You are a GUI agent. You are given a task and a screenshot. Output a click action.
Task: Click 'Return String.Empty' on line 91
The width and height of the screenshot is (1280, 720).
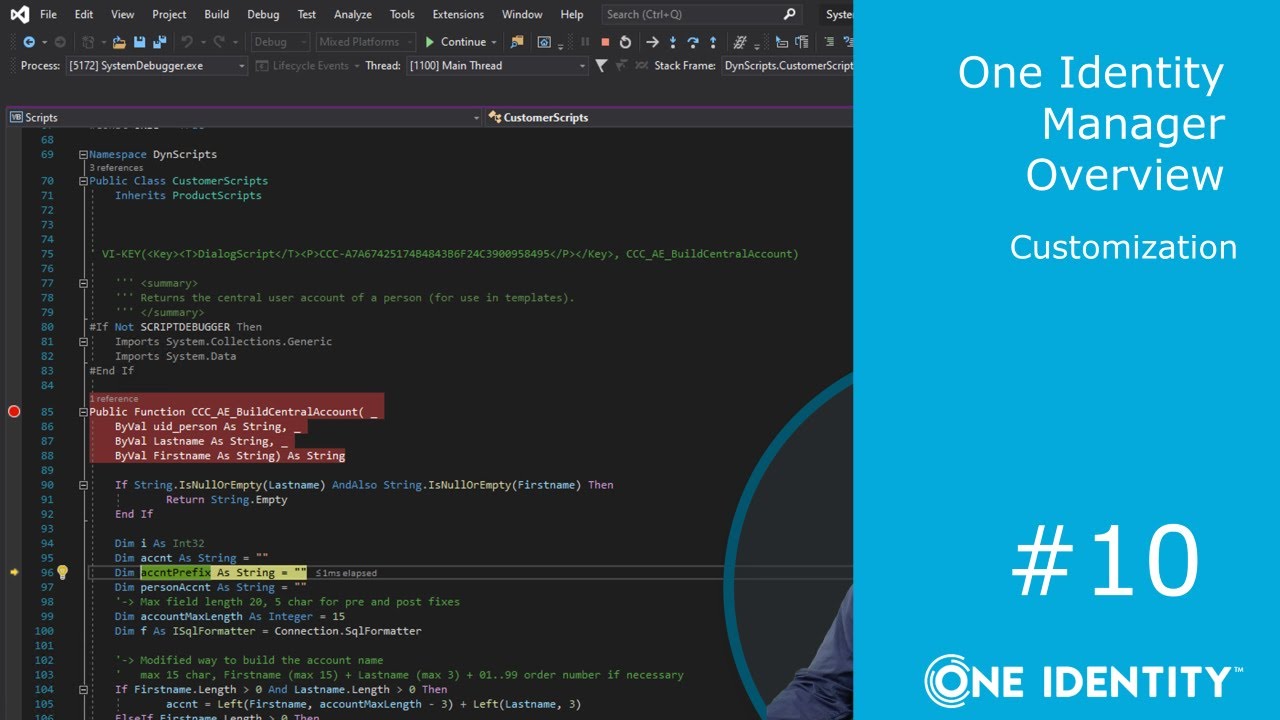[226, 500]
